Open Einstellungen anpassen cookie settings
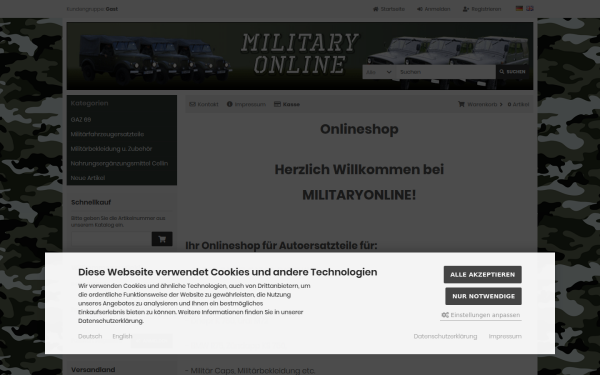 point(481,315)
